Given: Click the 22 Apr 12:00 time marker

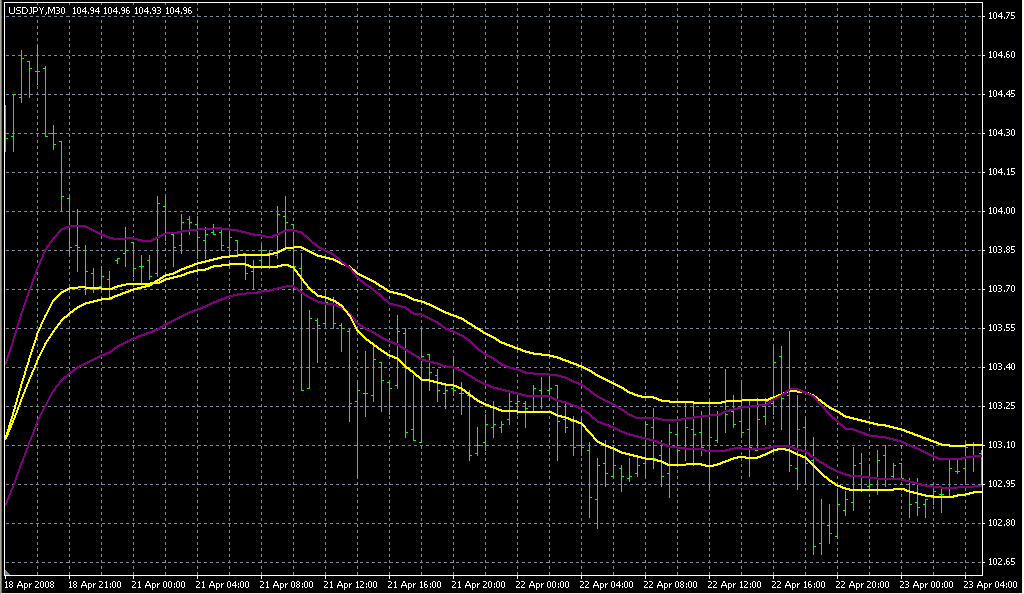Looking at the screenshot, I should click(x=736, y=584).
